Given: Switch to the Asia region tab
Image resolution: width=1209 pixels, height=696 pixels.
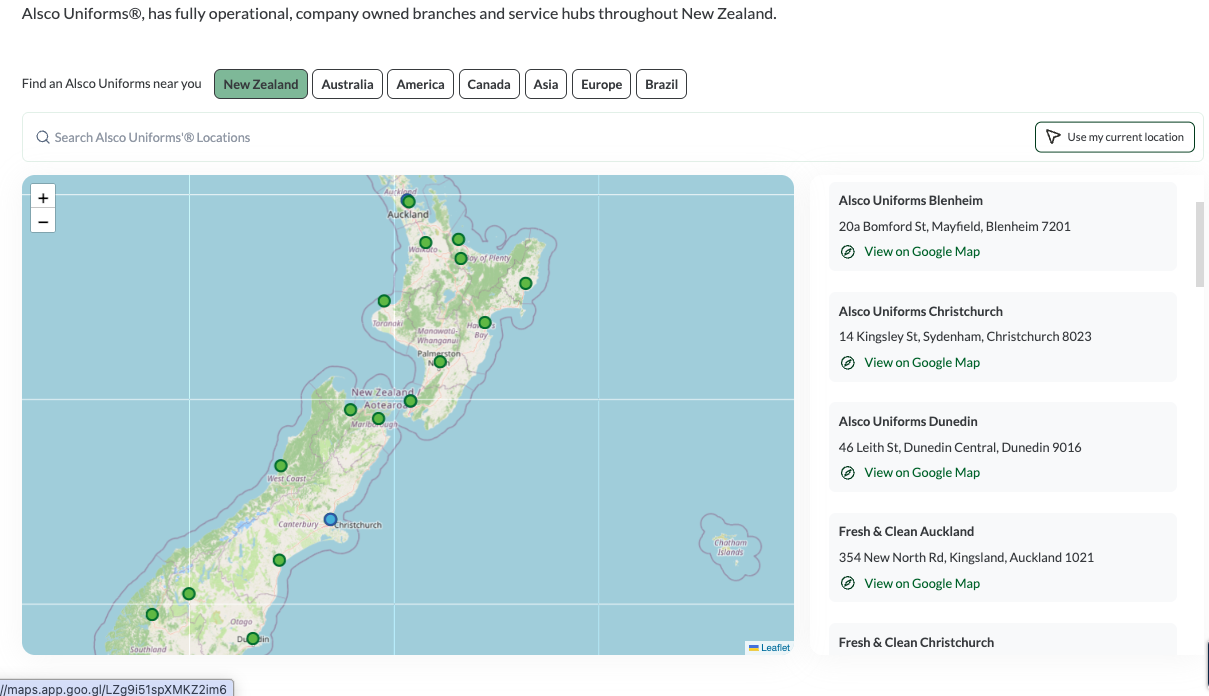Looking at the screenshot, I should pos(546,84).
